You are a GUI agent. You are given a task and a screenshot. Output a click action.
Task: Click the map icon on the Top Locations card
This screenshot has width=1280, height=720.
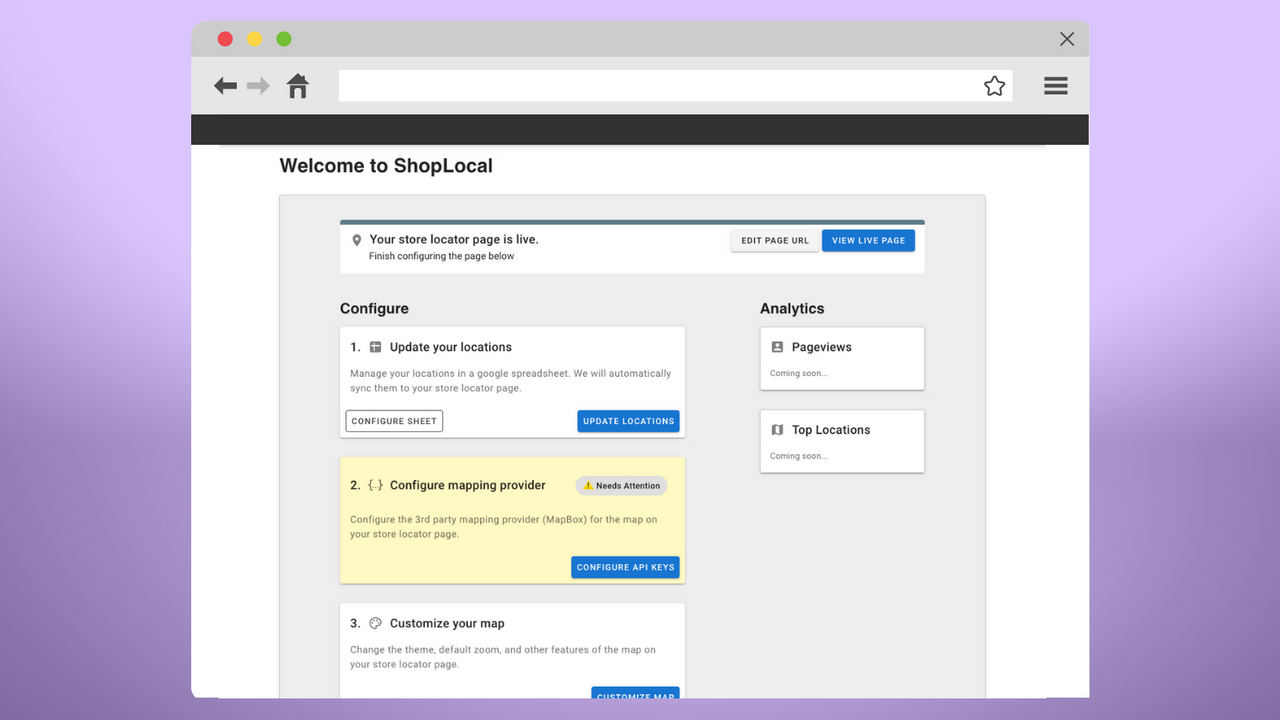778,429
